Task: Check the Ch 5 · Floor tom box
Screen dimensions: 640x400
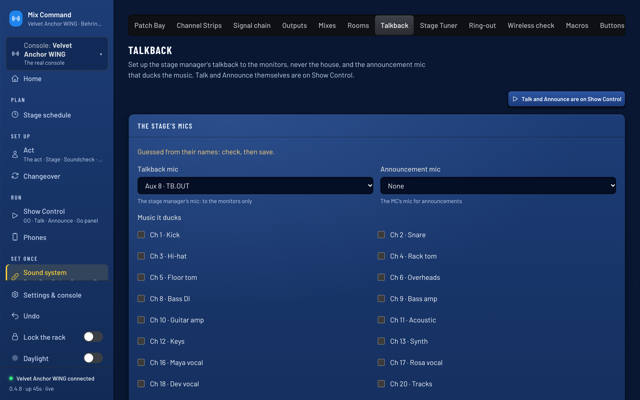Action: [x=141, y=277]
